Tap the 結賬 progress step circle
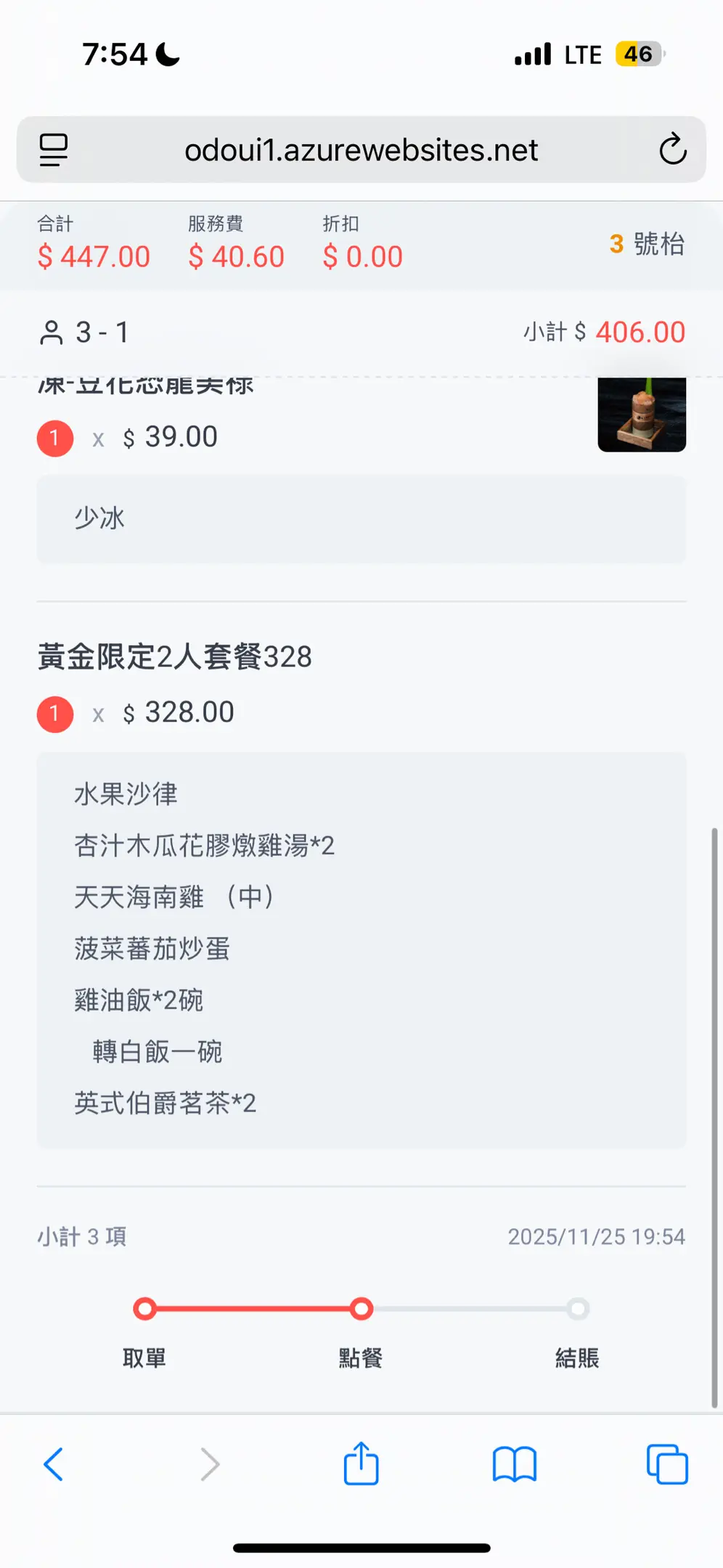The image size is (723, 1568). pos(577,1309)
